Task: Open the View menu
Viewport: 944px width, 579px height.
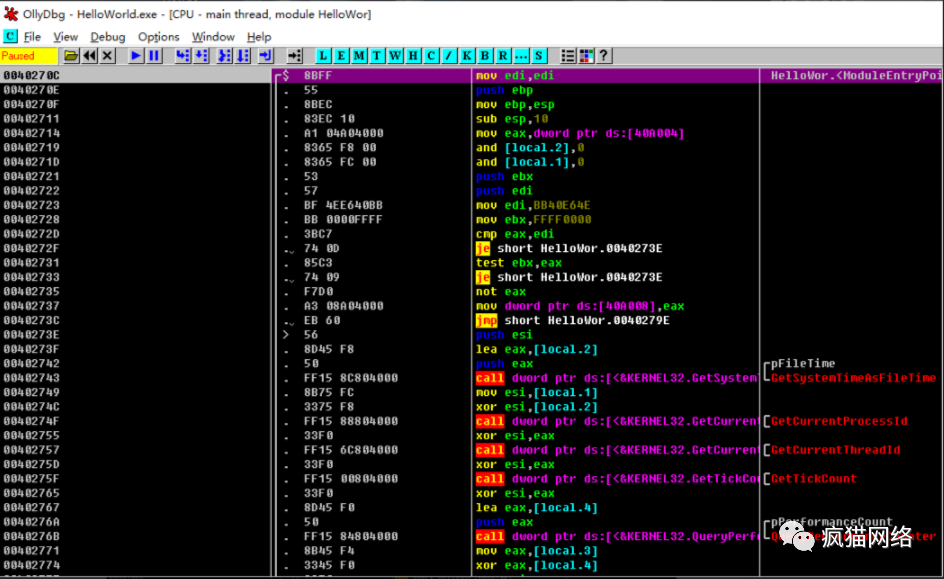Action: (66, 37)
